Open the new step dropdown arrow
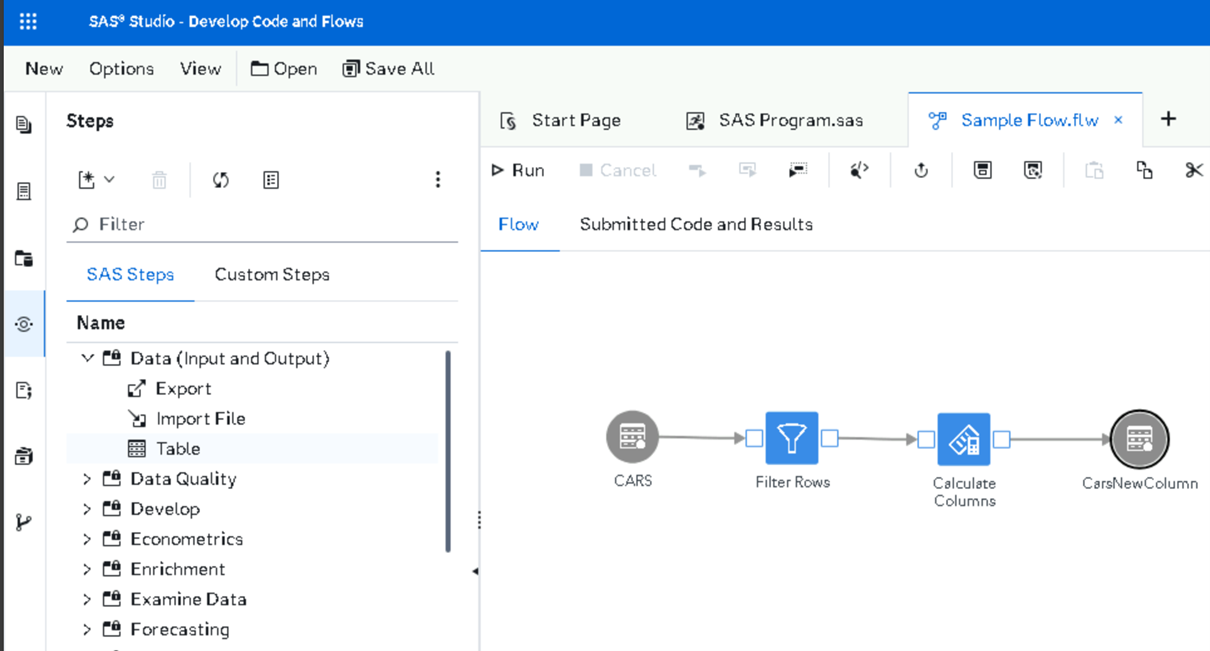Image resolution: width=1210 pixels, height=651 pixels. (109, 180)
